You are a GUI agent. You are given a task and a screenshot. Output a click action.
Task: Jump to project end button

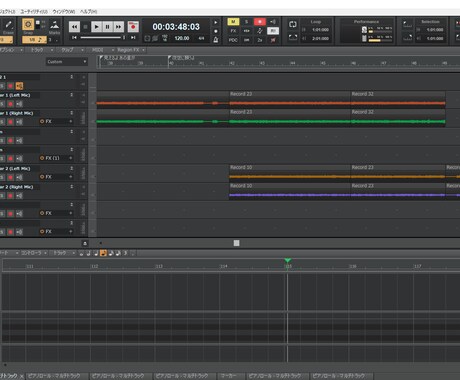tap(133, 38)
